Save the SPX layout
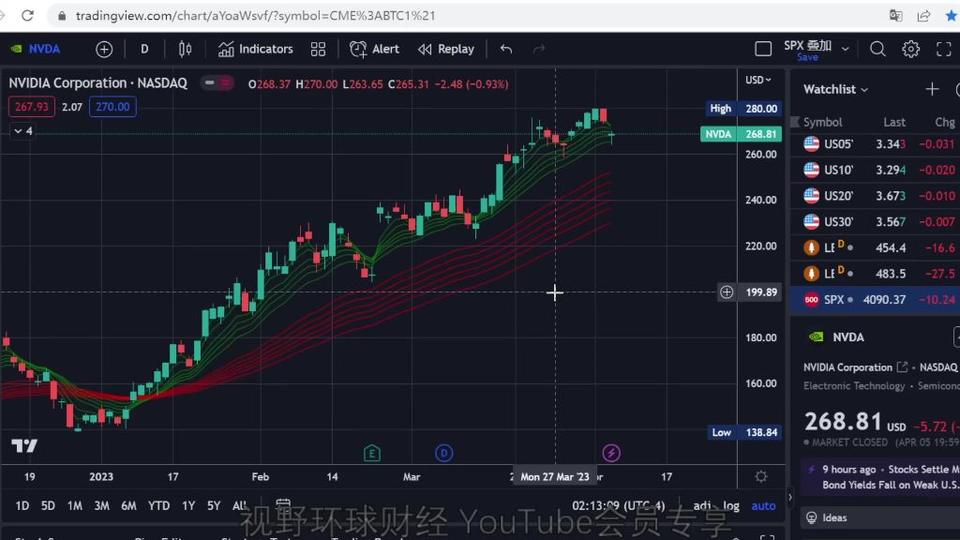 pos(808,57)
